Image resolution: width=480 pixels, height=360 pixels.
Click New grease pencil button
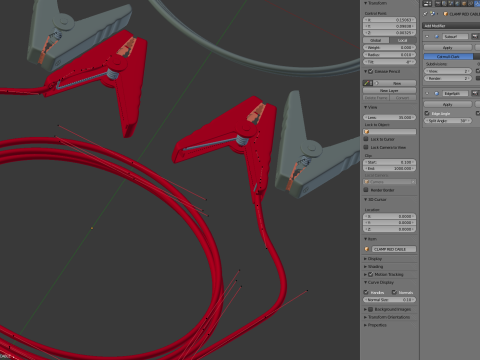(396, 83)
